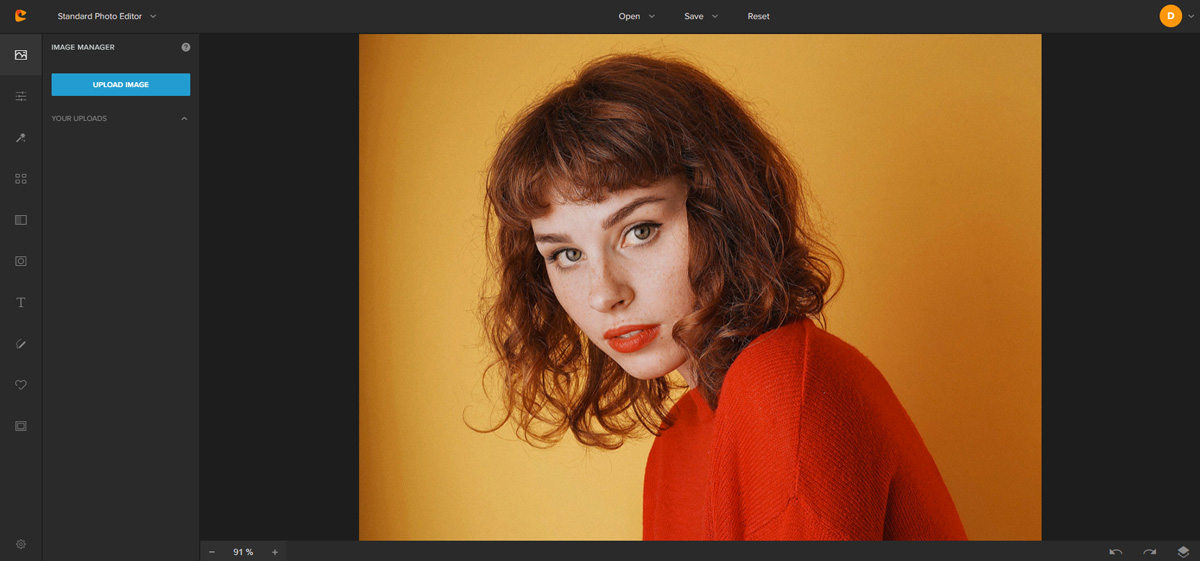The image size is (1200, 561).
Task: Open the Save menu
Action: tap(701, 16)
